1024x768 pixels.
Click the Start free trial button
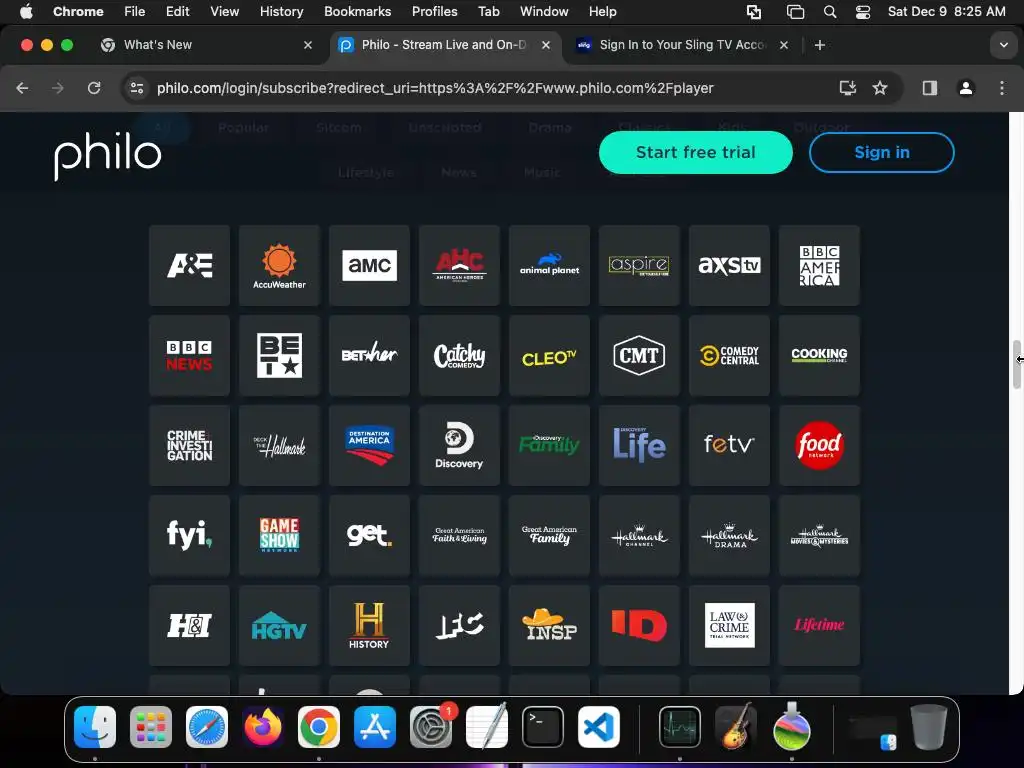(x=696, y=152)
